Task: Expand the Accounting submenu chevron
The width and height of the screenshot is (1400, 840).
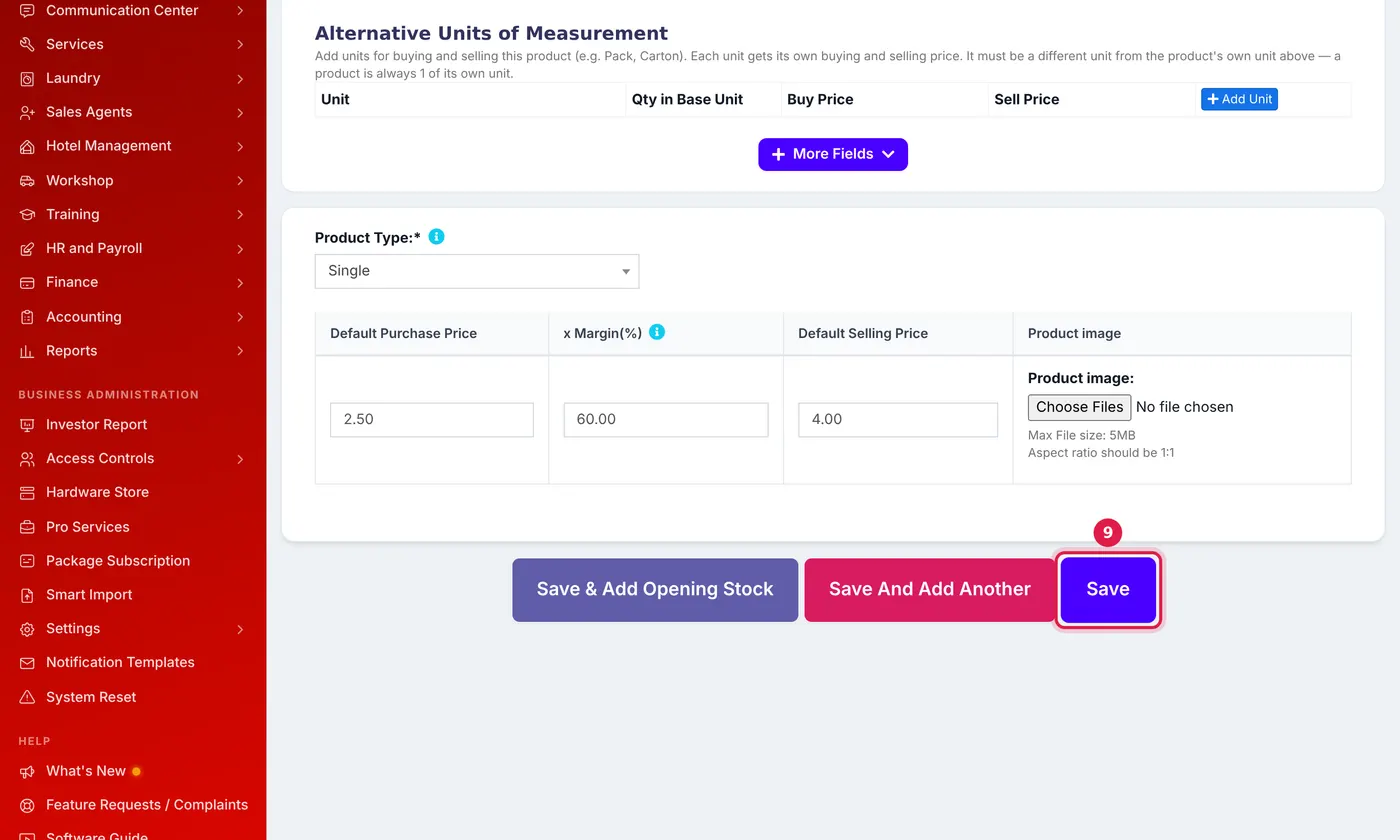Action: pyautogui.click(x=240, y=317)
